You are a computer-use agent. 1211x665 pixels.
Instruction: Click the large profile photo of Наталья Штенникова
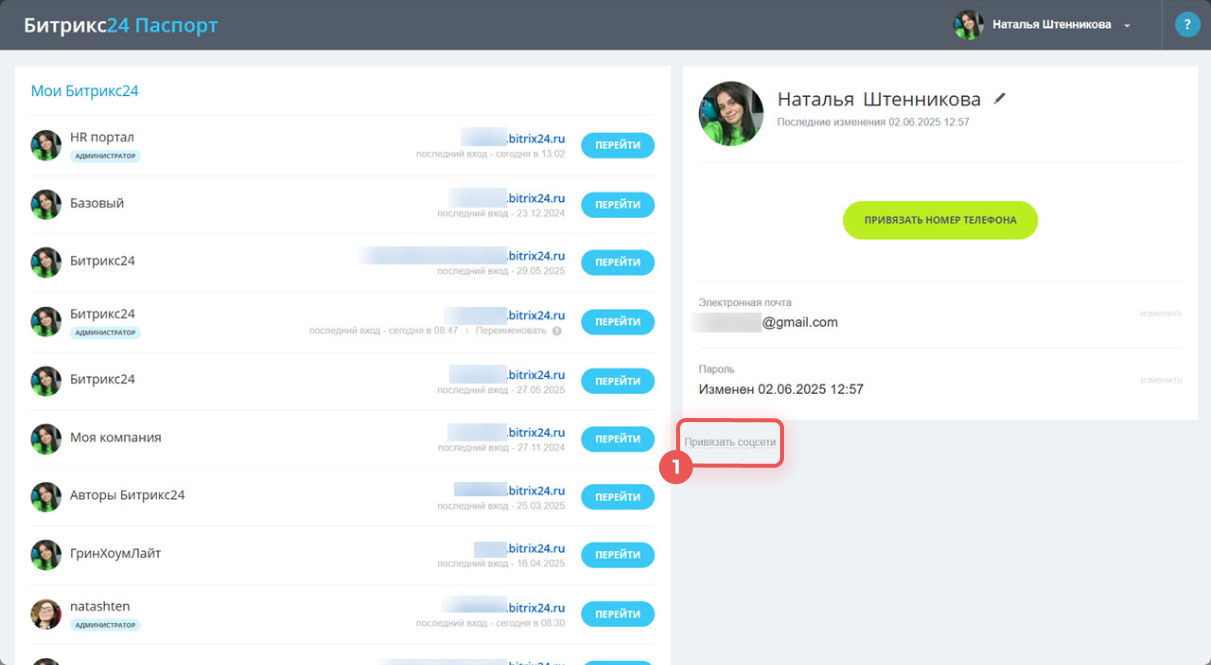click(731, 114)
